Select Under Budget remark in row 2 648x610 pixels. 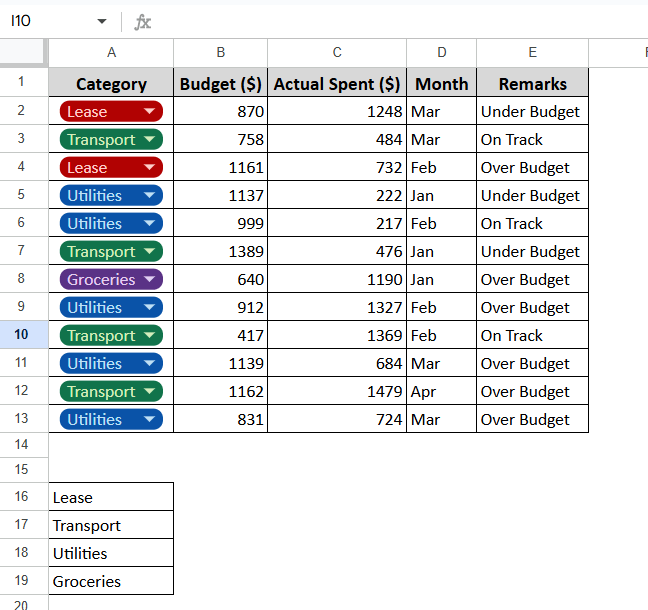(533, 111)
